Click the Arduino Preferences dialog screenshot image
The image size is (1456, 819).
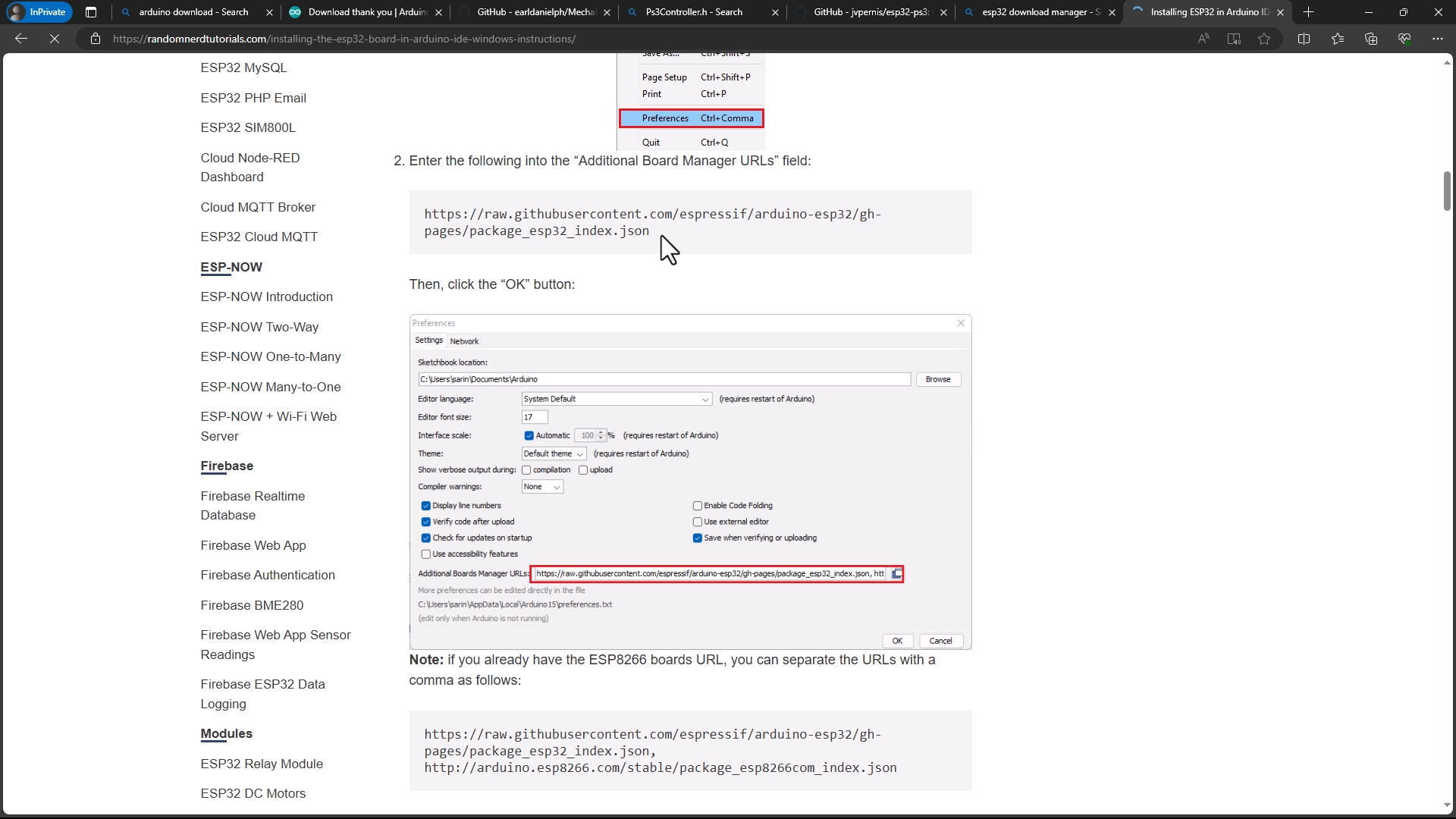coord(690,482)
